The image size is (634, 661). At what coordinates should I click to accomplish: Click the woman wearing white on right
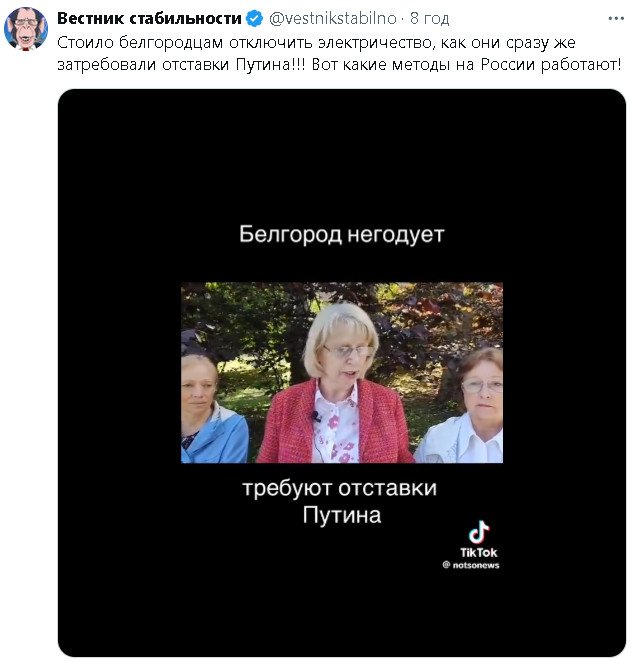462,405
